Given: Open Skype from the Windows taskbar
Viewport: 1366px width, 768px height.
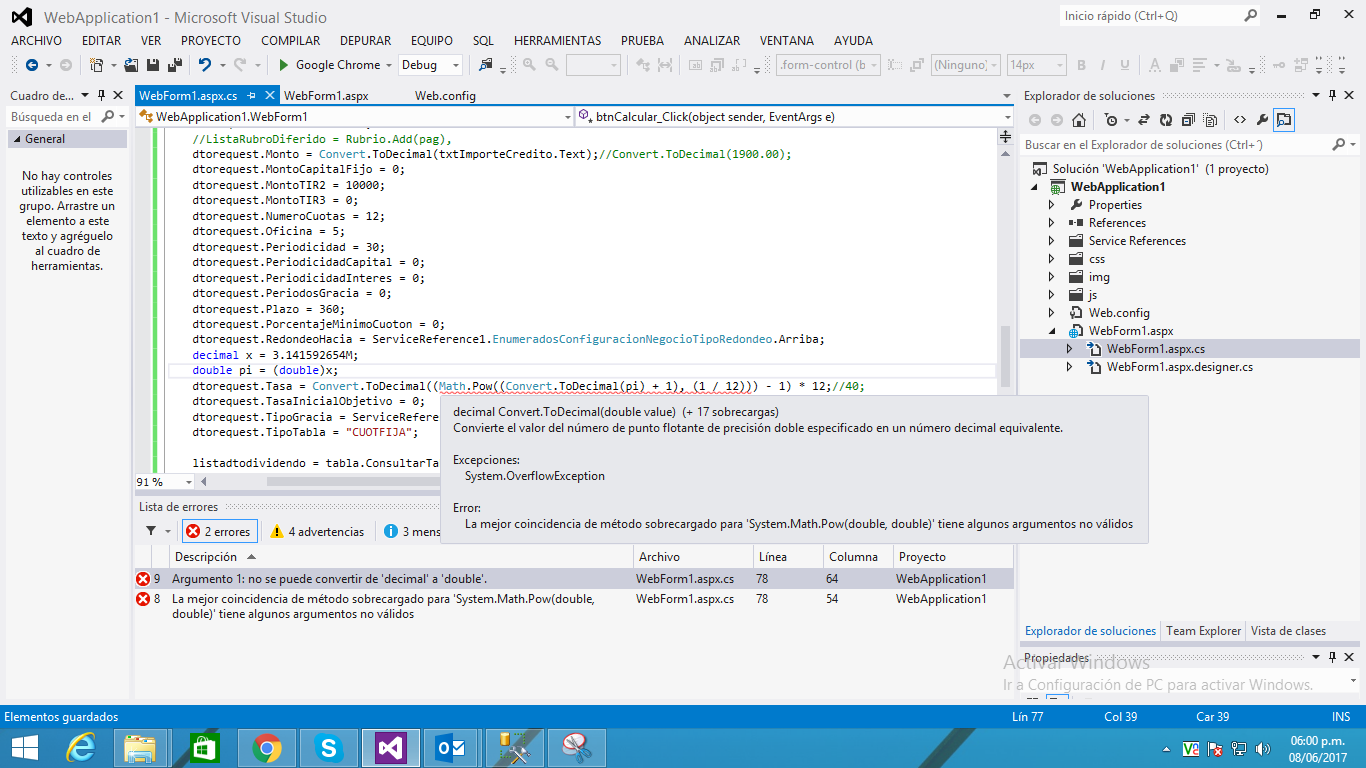Looking at the screenshot, I should tap(328, 747).
